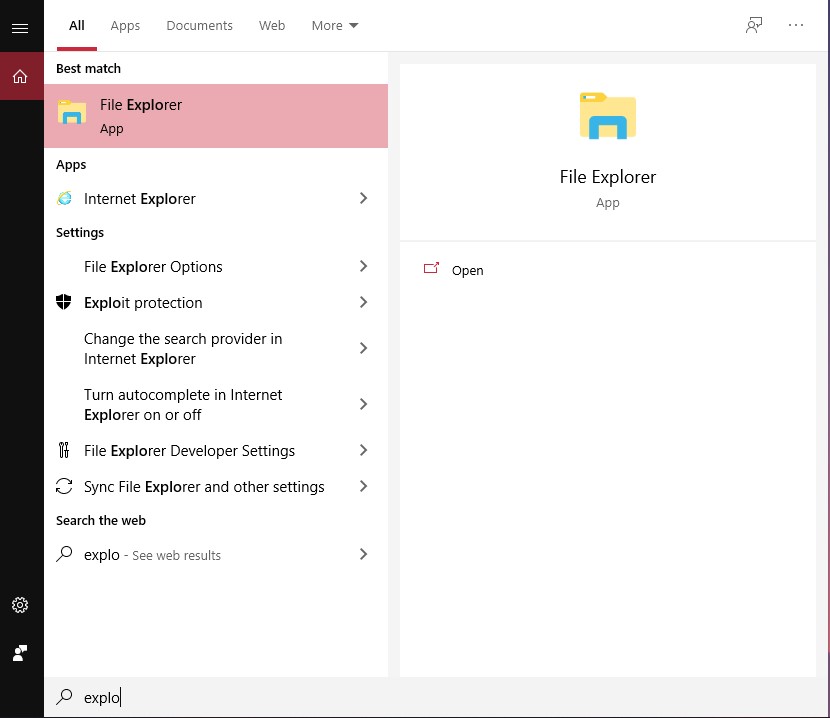Switch to the Apps tab
The width and height of the screenshot is (830, 718).
pos(125,25)
